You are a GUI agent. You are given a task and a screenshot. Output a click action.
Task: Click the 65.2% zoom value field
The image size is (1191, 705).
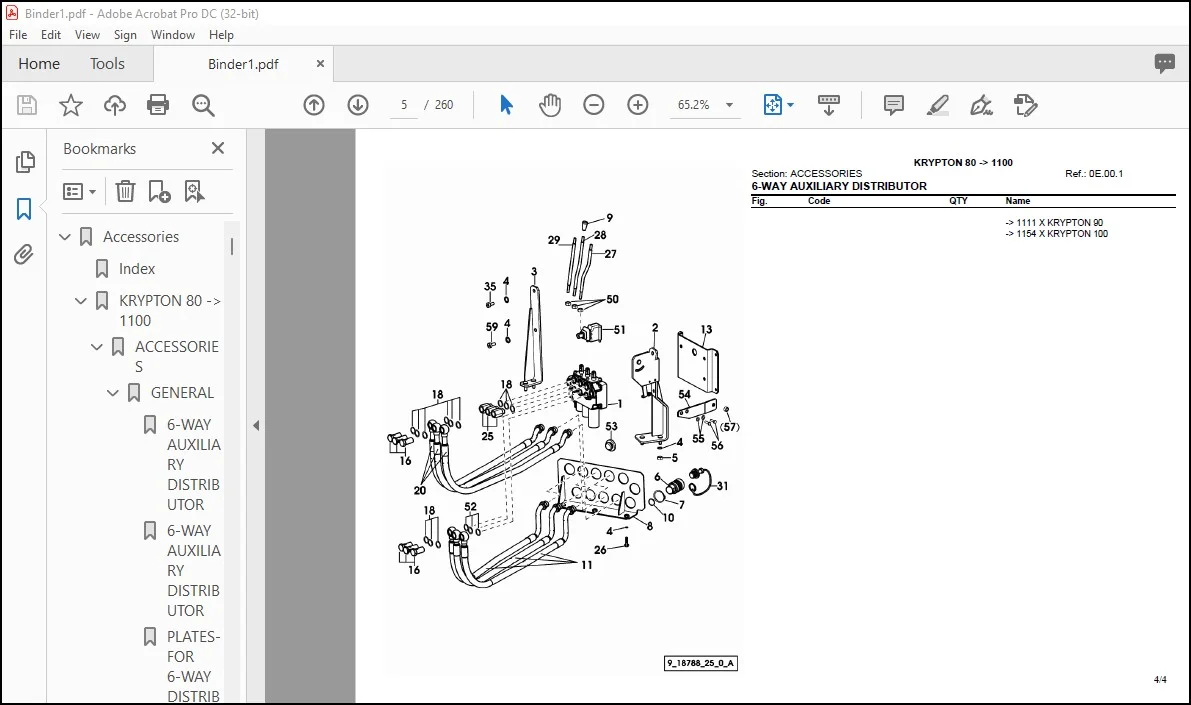[x=693, y=105]
